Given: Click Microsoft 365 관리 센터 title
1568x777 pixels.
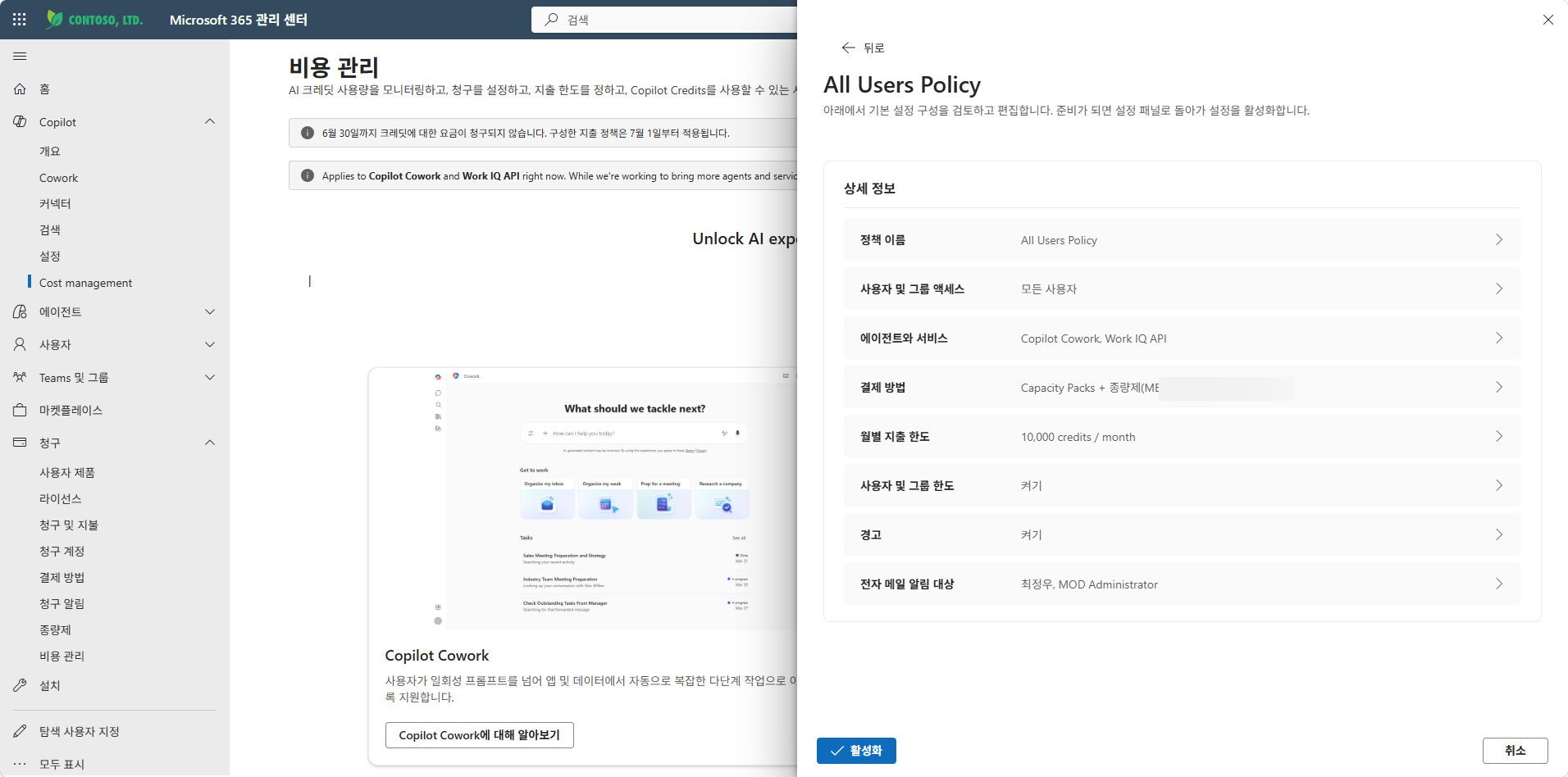Looking at the screenshot, I should point(238,20).
